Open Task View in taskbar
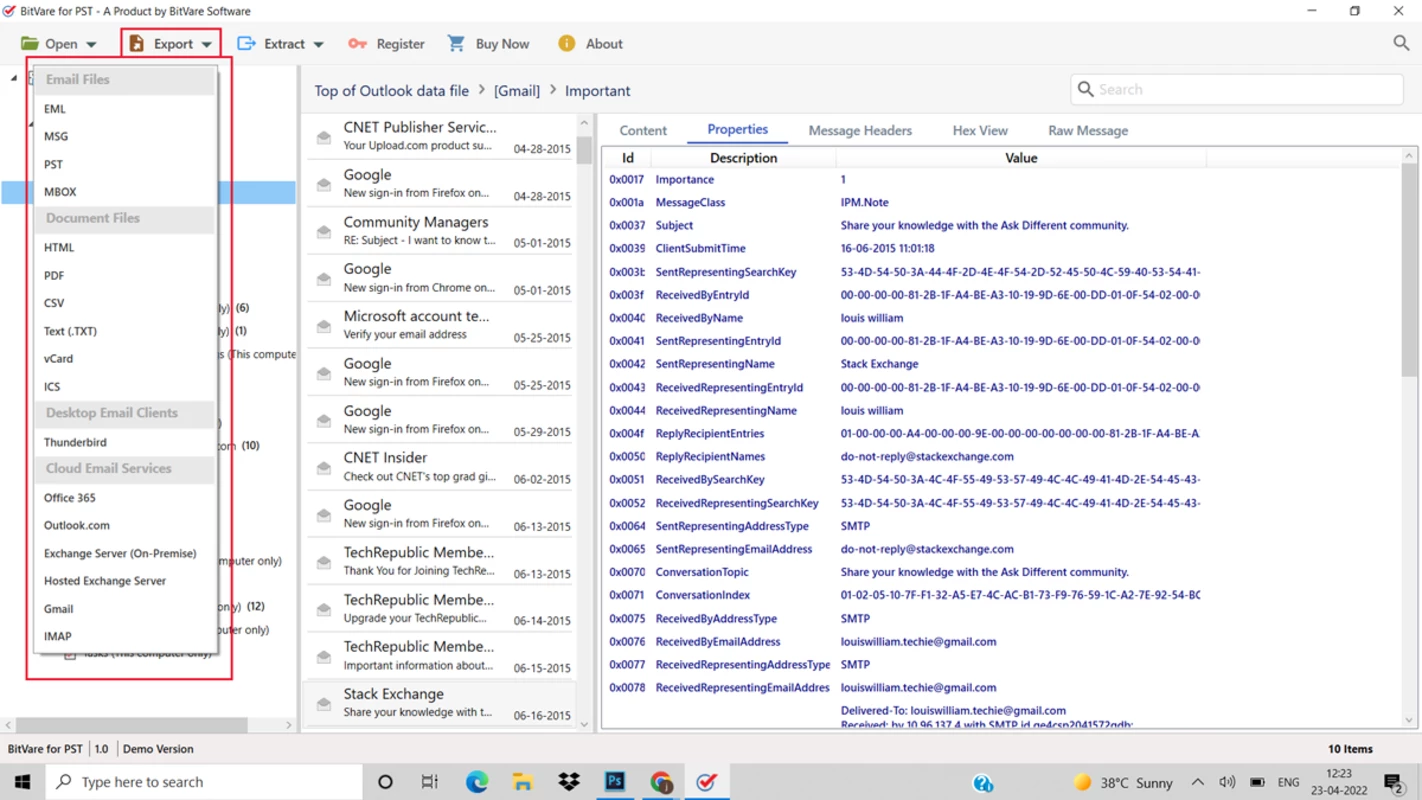 (x=430, y=782)
